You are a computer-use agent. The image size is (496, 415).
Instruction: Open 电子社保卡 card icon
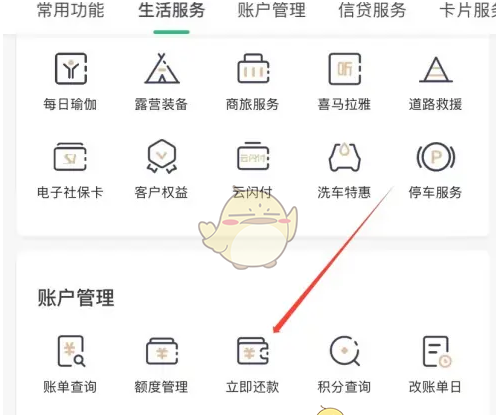(70, 157)
